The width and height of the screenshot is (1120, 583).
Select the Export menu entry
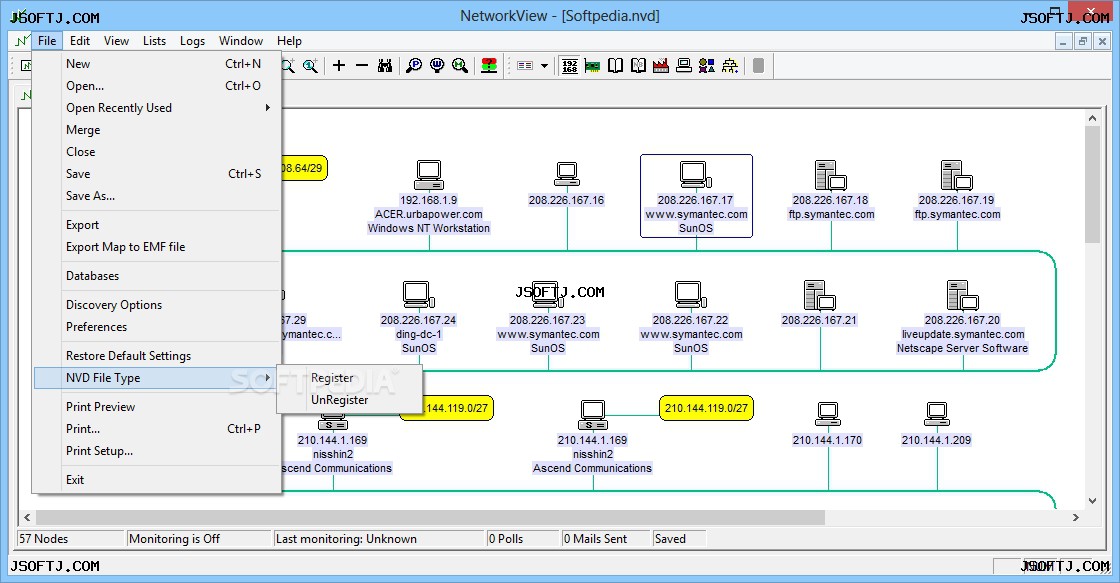pyautogui.click(x=157, y=225)
